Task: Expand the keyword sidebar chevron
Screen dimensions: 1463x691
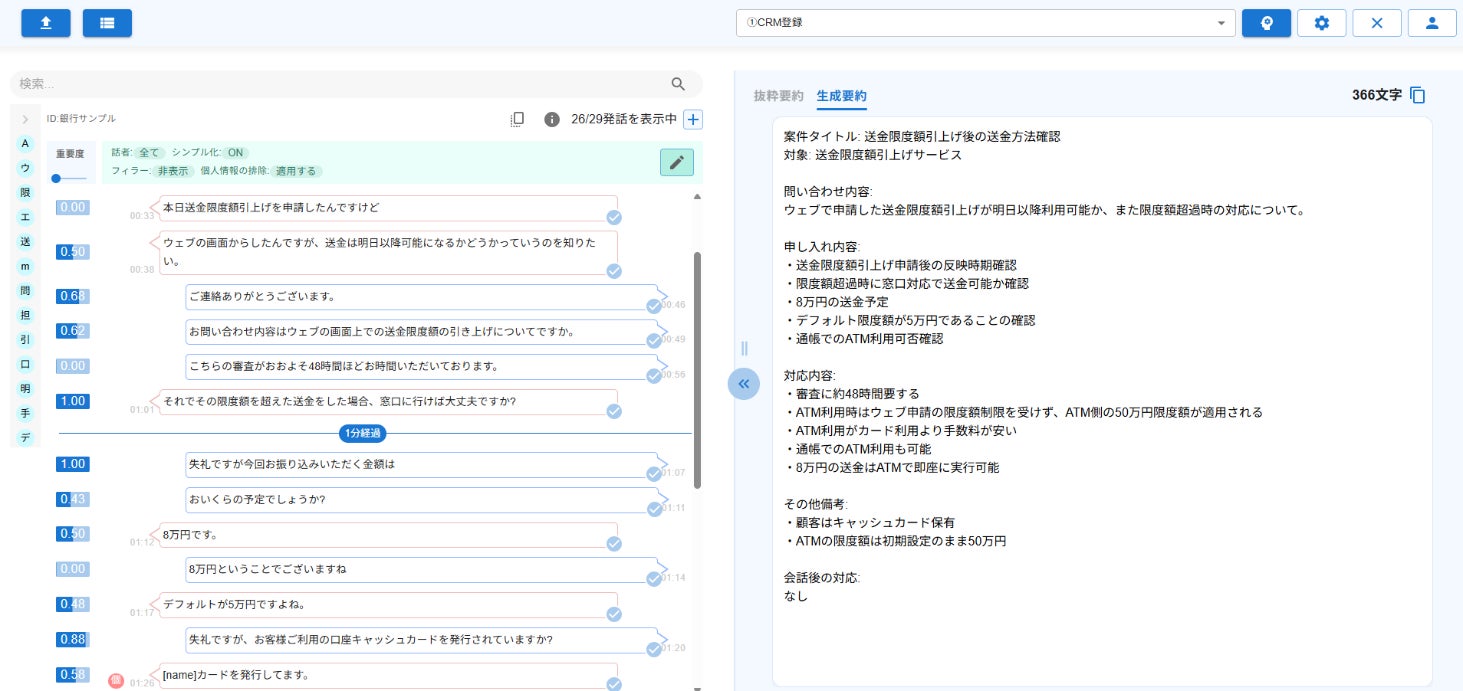Action: coord(25,119)
